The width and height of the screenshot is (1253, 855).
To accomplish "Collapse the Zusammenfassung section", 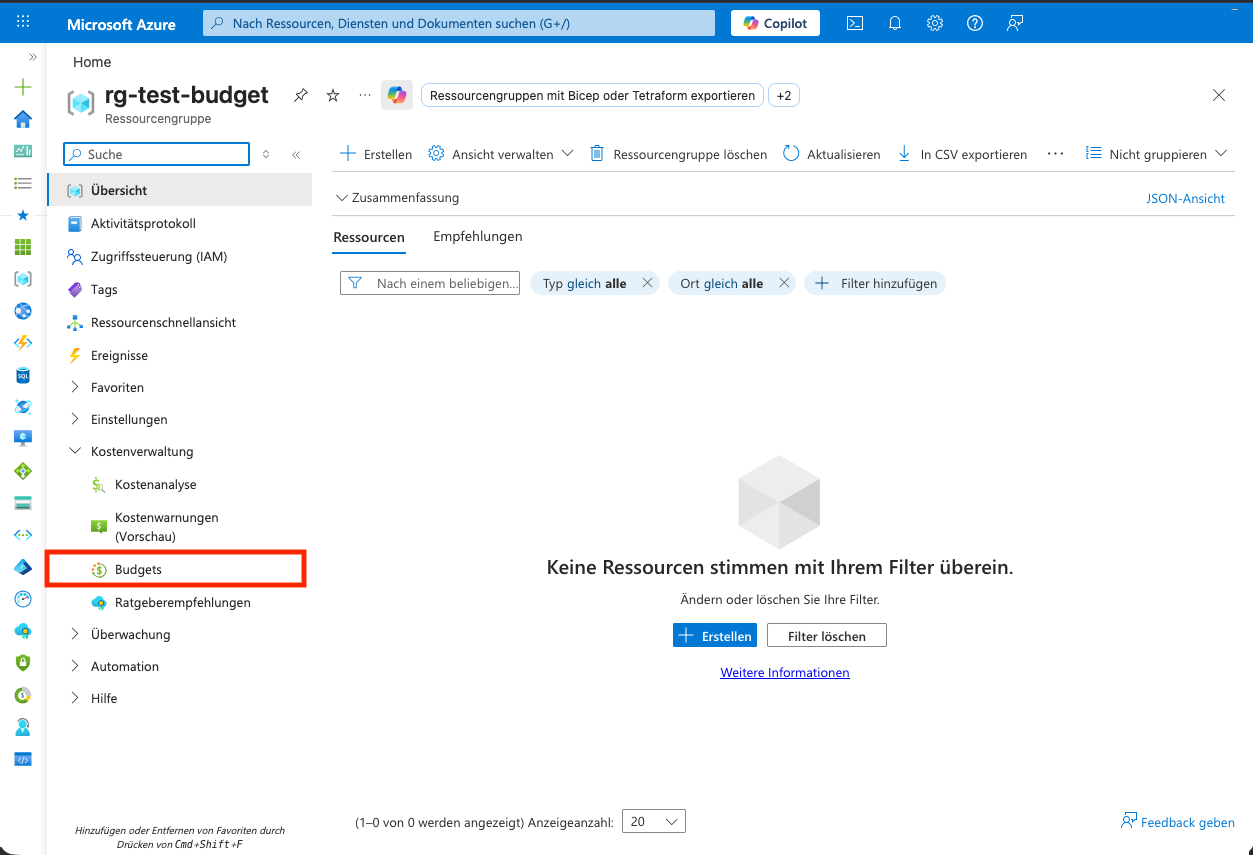I will (341, 198).
